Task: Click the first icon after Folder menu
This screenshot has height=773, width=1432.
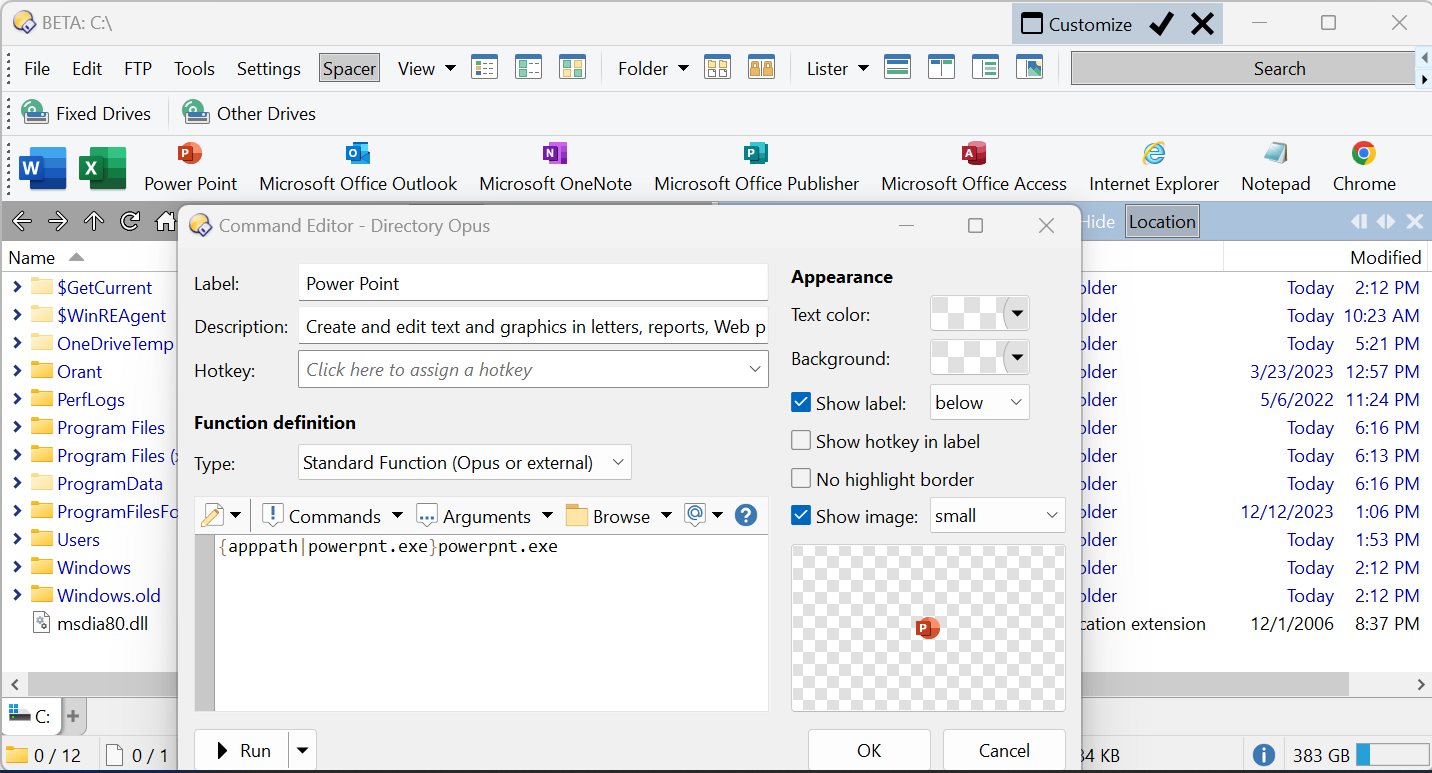Action: [717, 68]
